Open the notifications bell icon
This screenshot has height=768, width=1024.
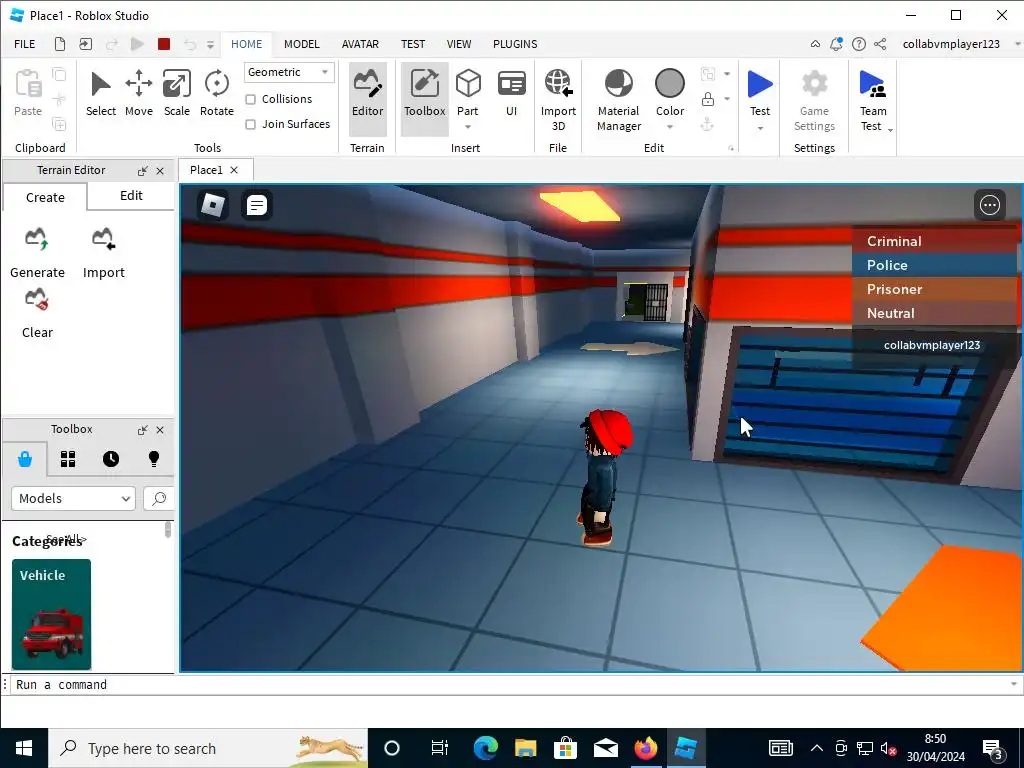tap(836, 44)
